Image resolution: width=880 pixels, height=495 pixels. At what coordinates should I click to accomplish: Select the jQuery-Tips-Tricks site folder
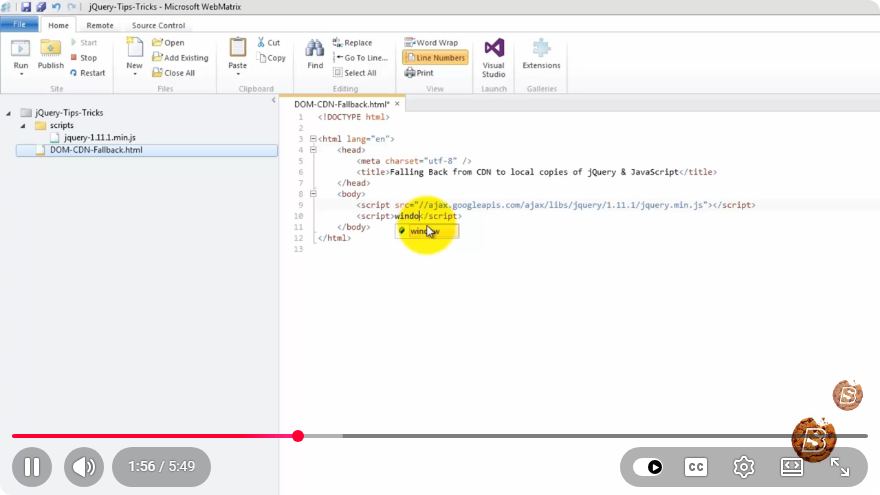pos(69,112)
